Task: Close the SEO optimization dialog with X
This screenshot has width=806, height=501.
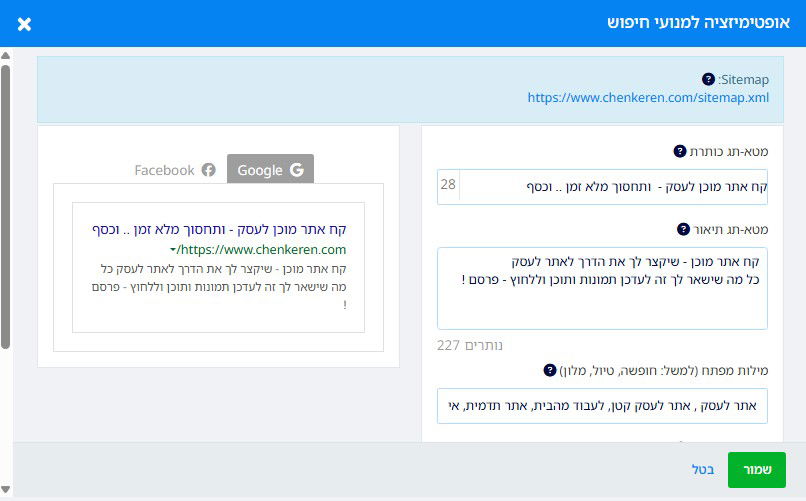Action: pyautogui.click(x=24, y=24)
